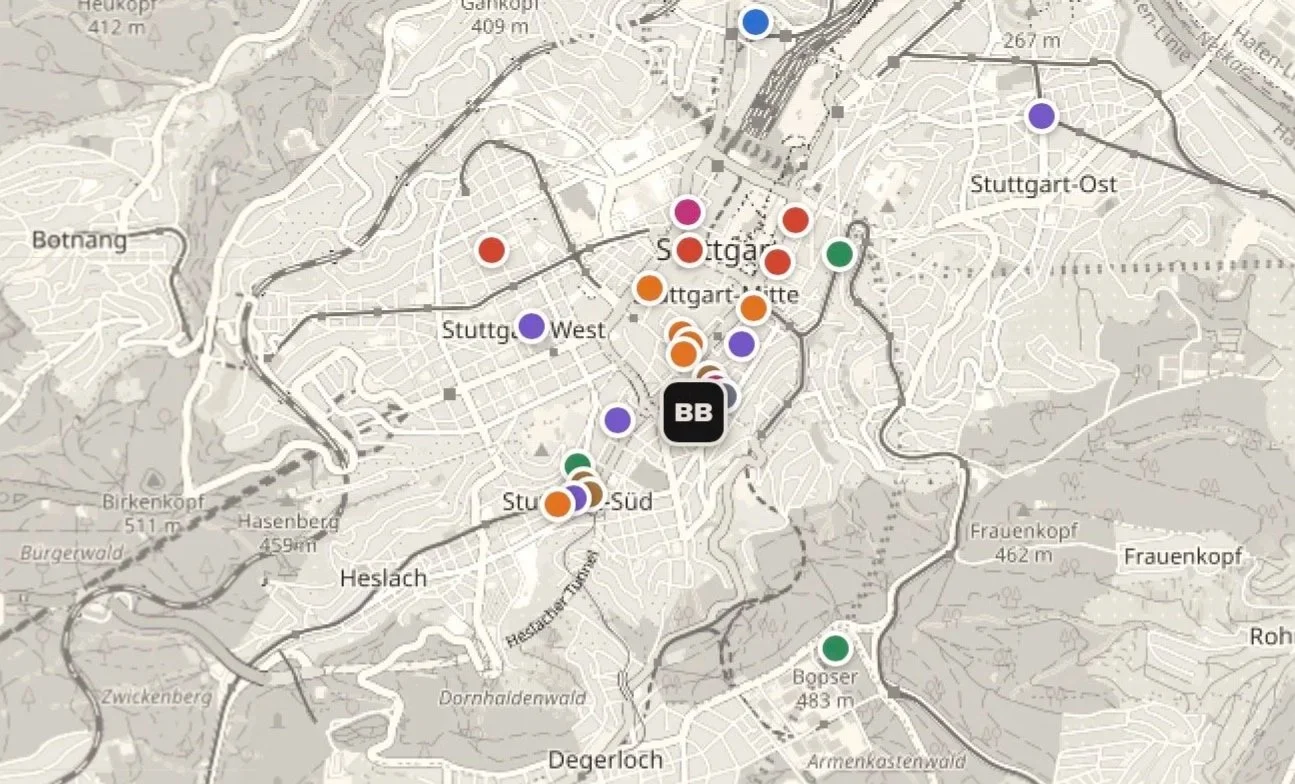
Task: Open the red marker northwest of Stuttgart West
Action: 491,250
